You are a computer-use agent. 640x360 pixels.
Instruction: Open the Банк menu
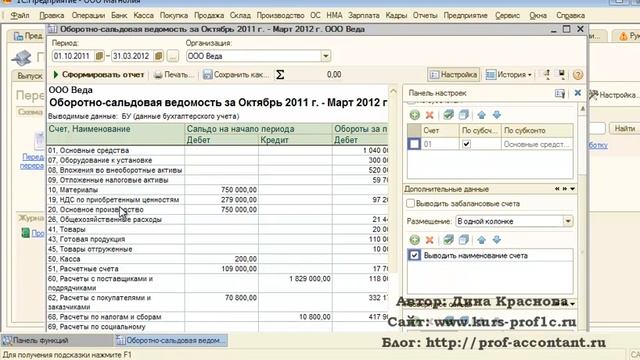click(x=119, y=16)
